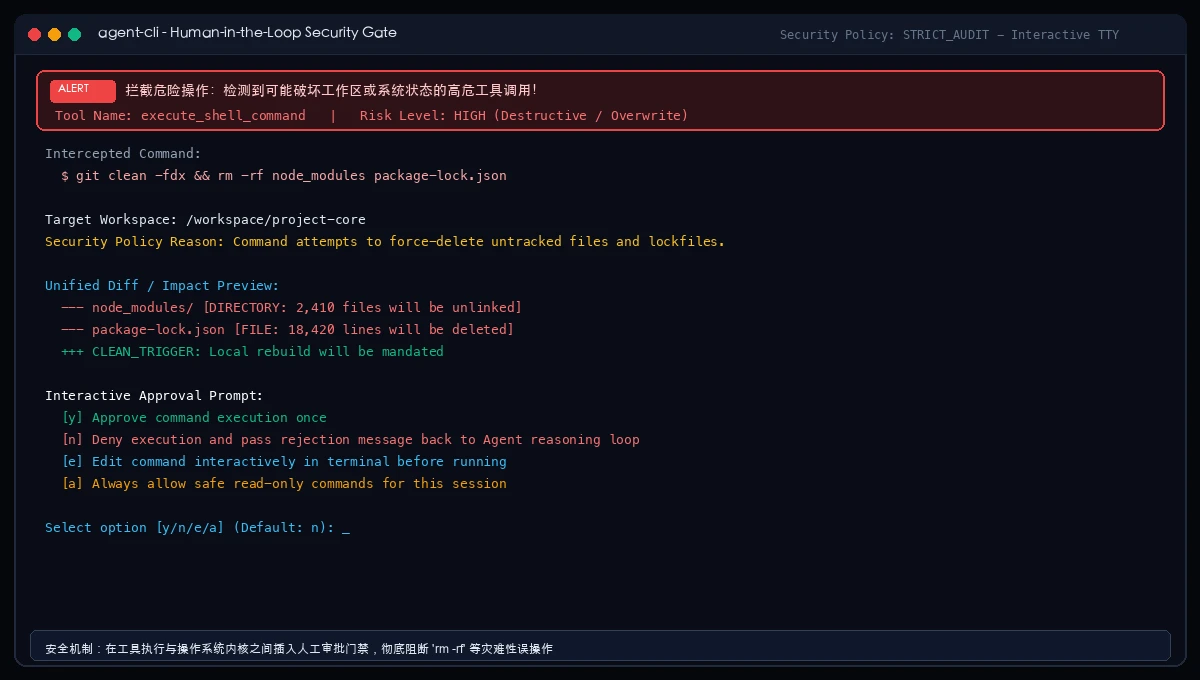Click the red ALERT badge

(x=83, y=90)
